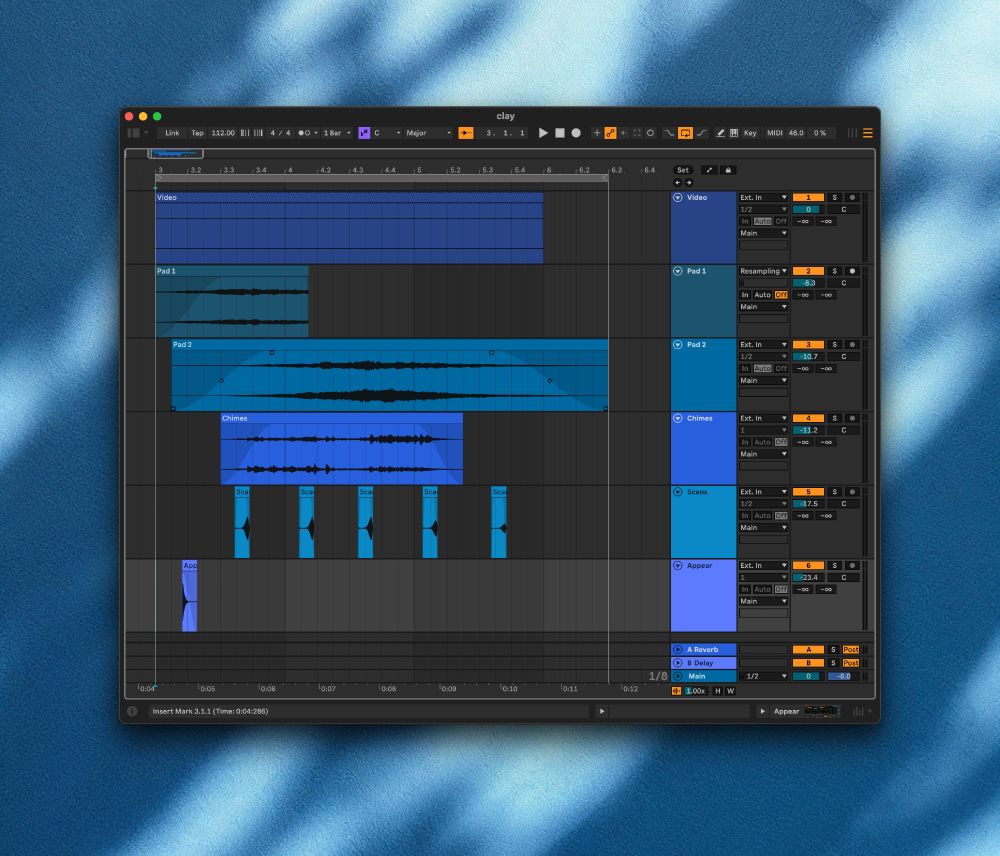The height and width of the screenshot is (856, 1000).
Task: Open the hamburger menu icon at top right
Action: click(x=868, y=133)
